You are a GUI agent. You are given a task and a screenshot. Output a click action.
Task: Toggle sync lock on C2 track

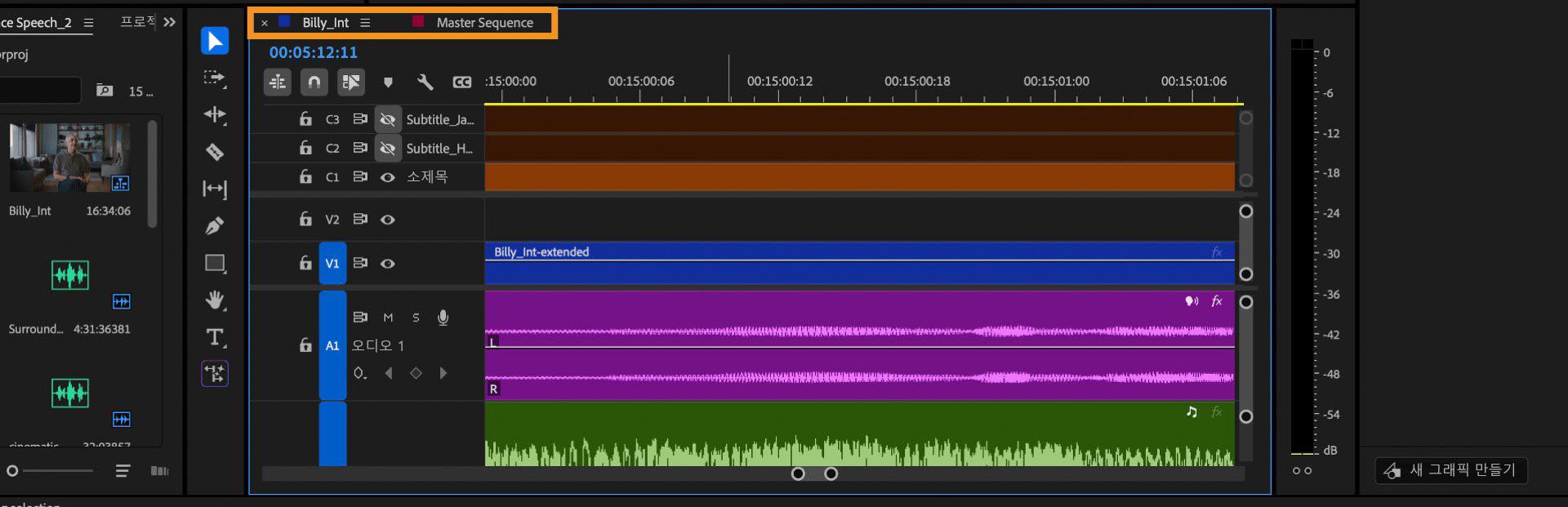point(359,148)
